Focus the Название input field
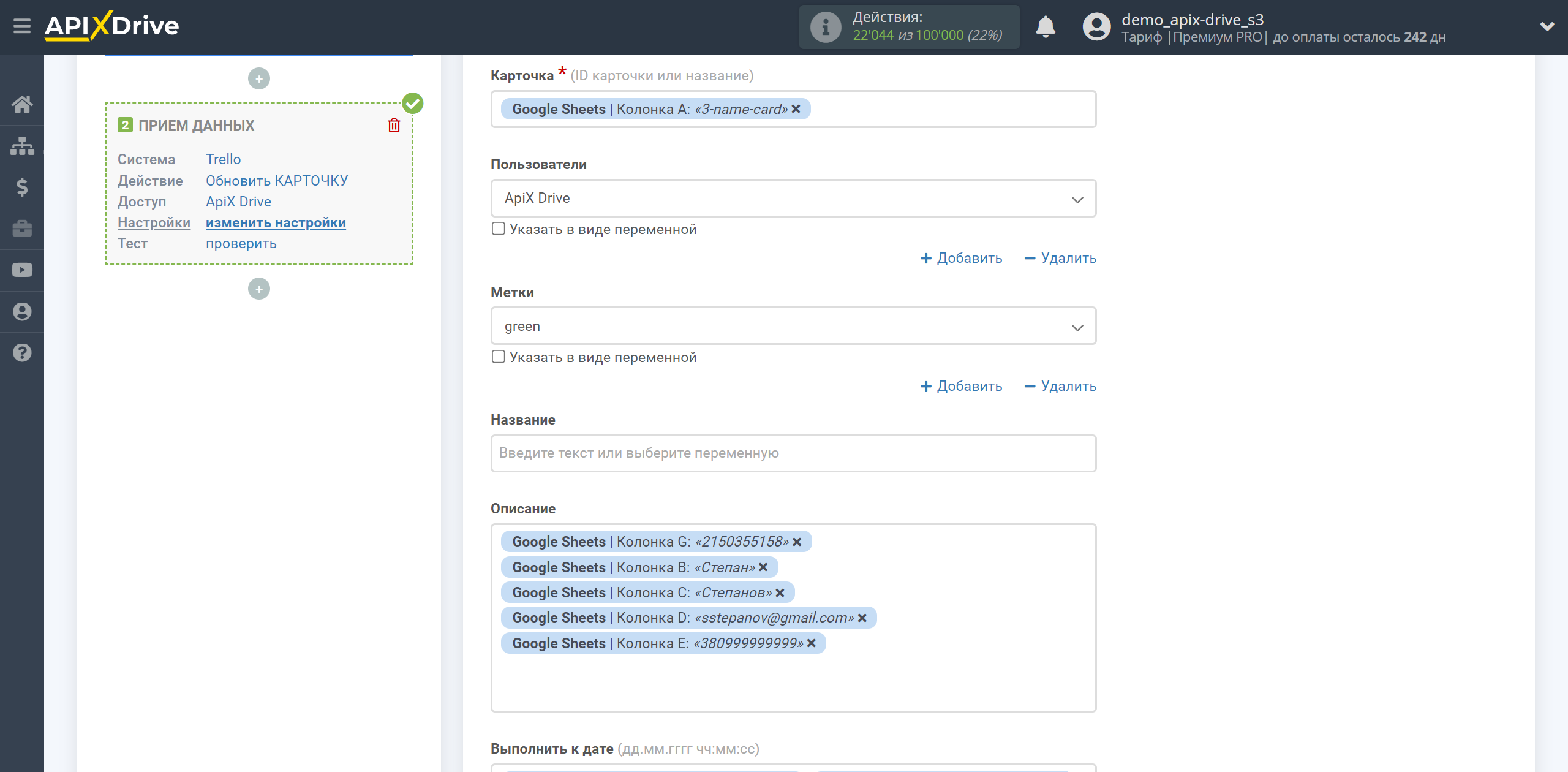The width and height of the screenshot is (1568, 772). tap(793, 453)
